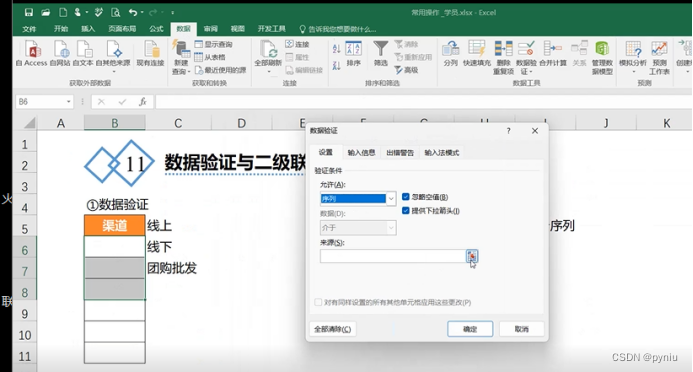Click 删除重复项 remove duplicates icon
This screenshot has height=372, width=693.
503,57
